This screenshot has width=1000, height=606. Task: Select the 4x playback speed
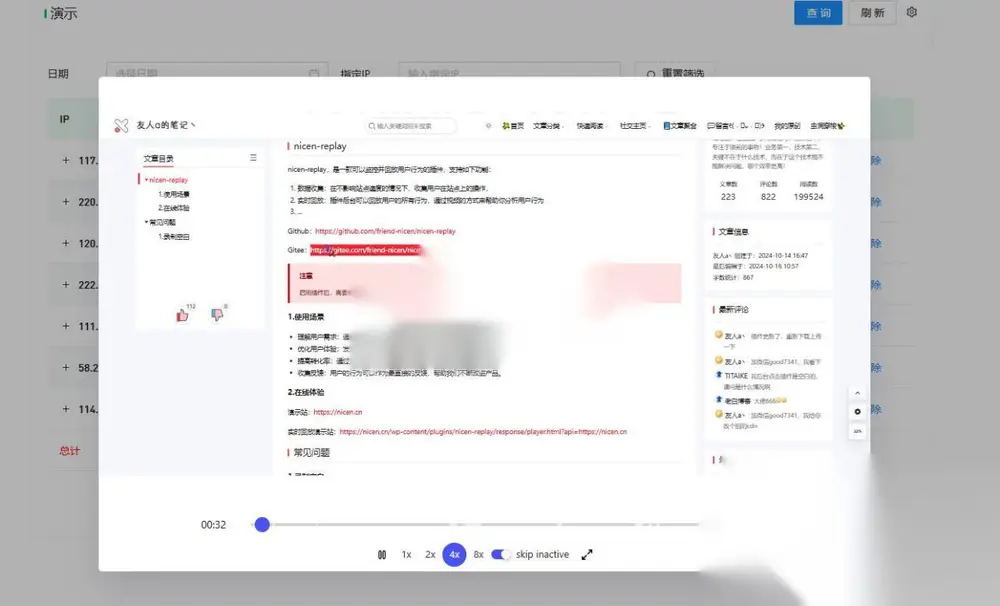(454, 555)
